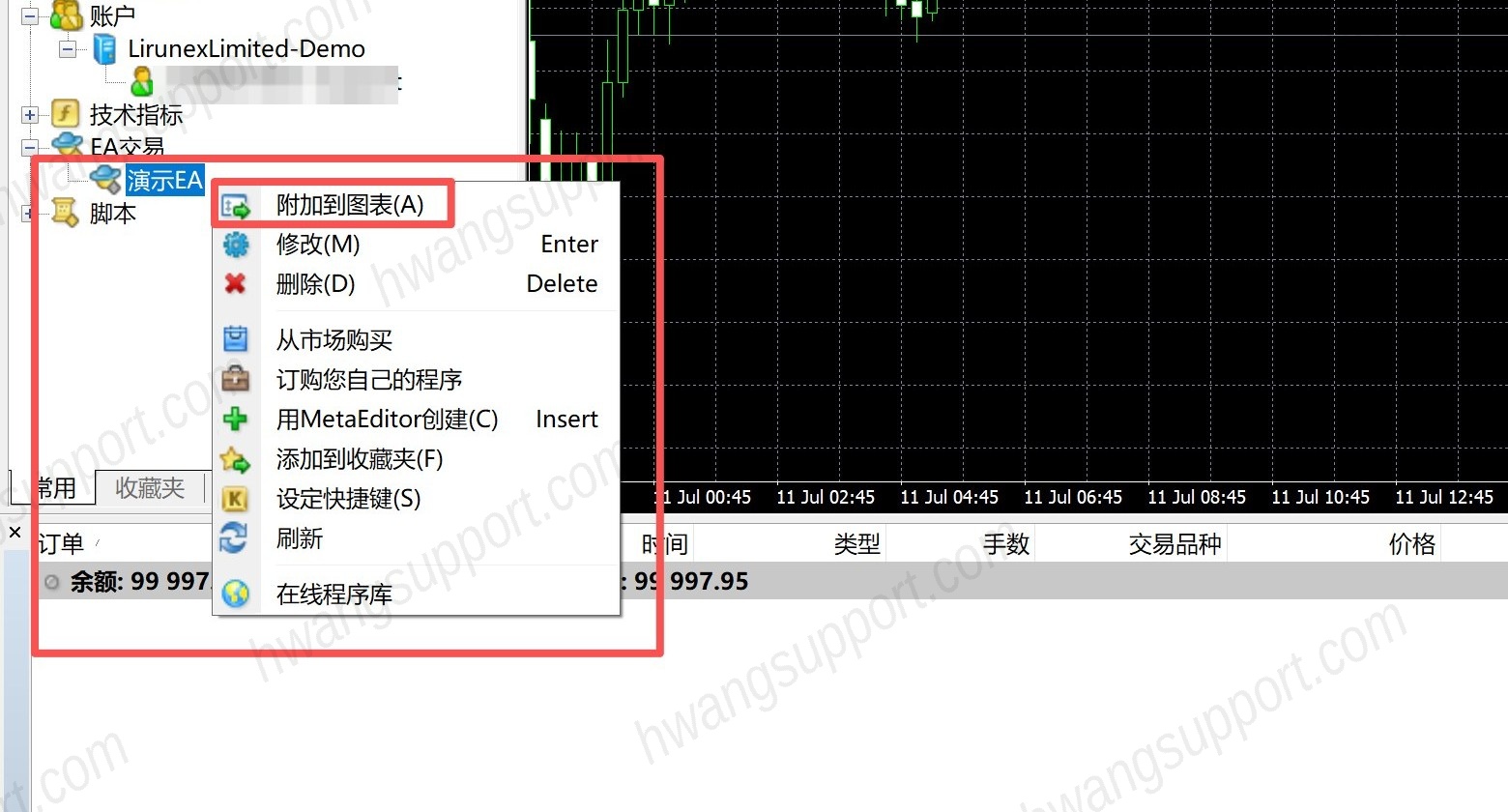Click the LirunexLimited-Demo server icon
The image size is (1508, 812).
[104, 49]
